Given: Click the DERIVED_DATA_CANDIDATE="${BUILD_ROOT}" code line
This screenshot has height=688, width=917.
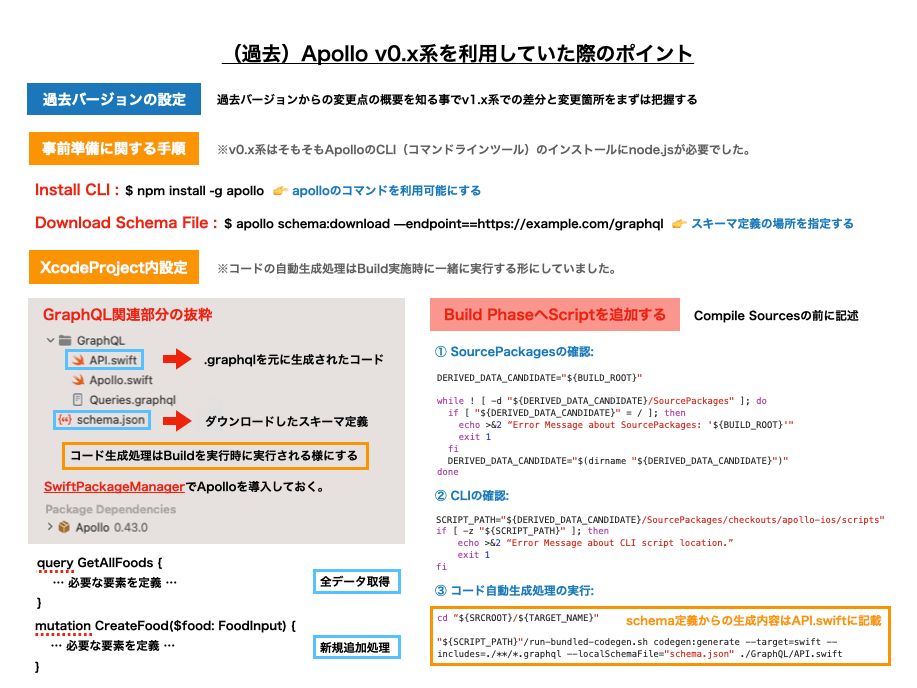Looking at the screenshot, I should pyautogui.click(x=539, y=378).
